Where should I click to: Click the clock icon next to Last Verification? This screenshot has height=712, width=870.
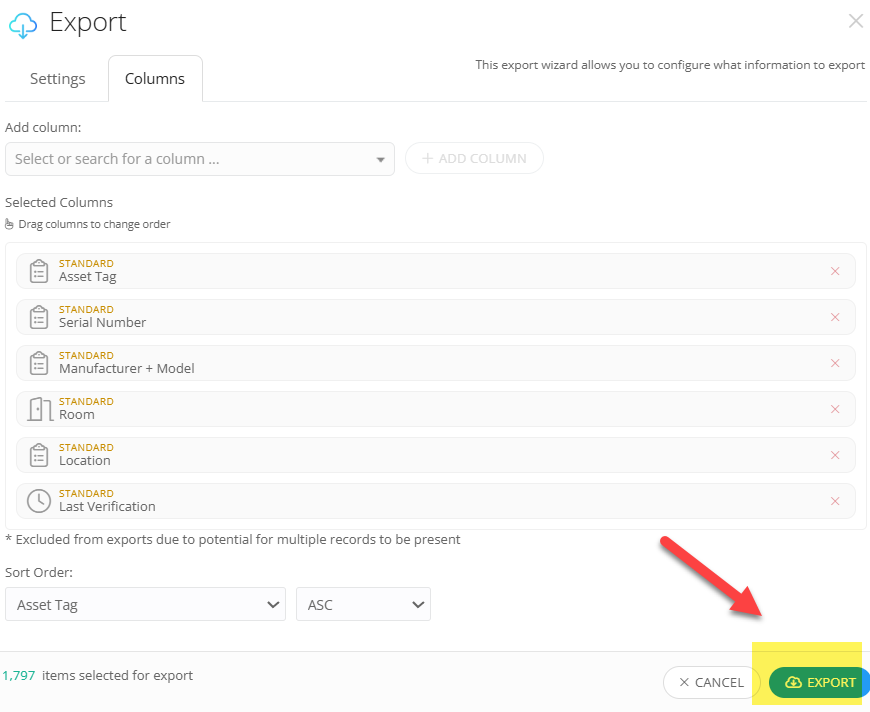coord(38,500)
